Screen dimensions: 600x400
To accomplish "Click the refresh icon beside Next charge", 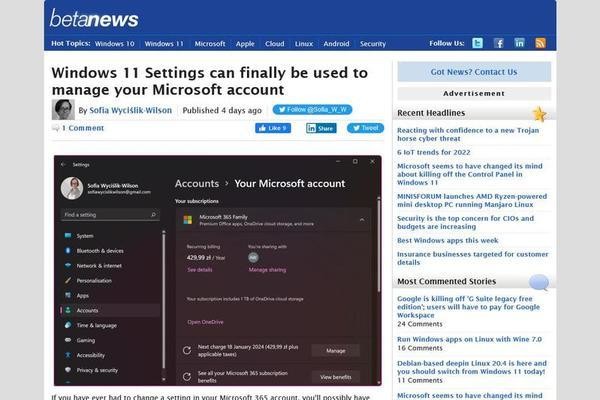I will click(187, 350).
